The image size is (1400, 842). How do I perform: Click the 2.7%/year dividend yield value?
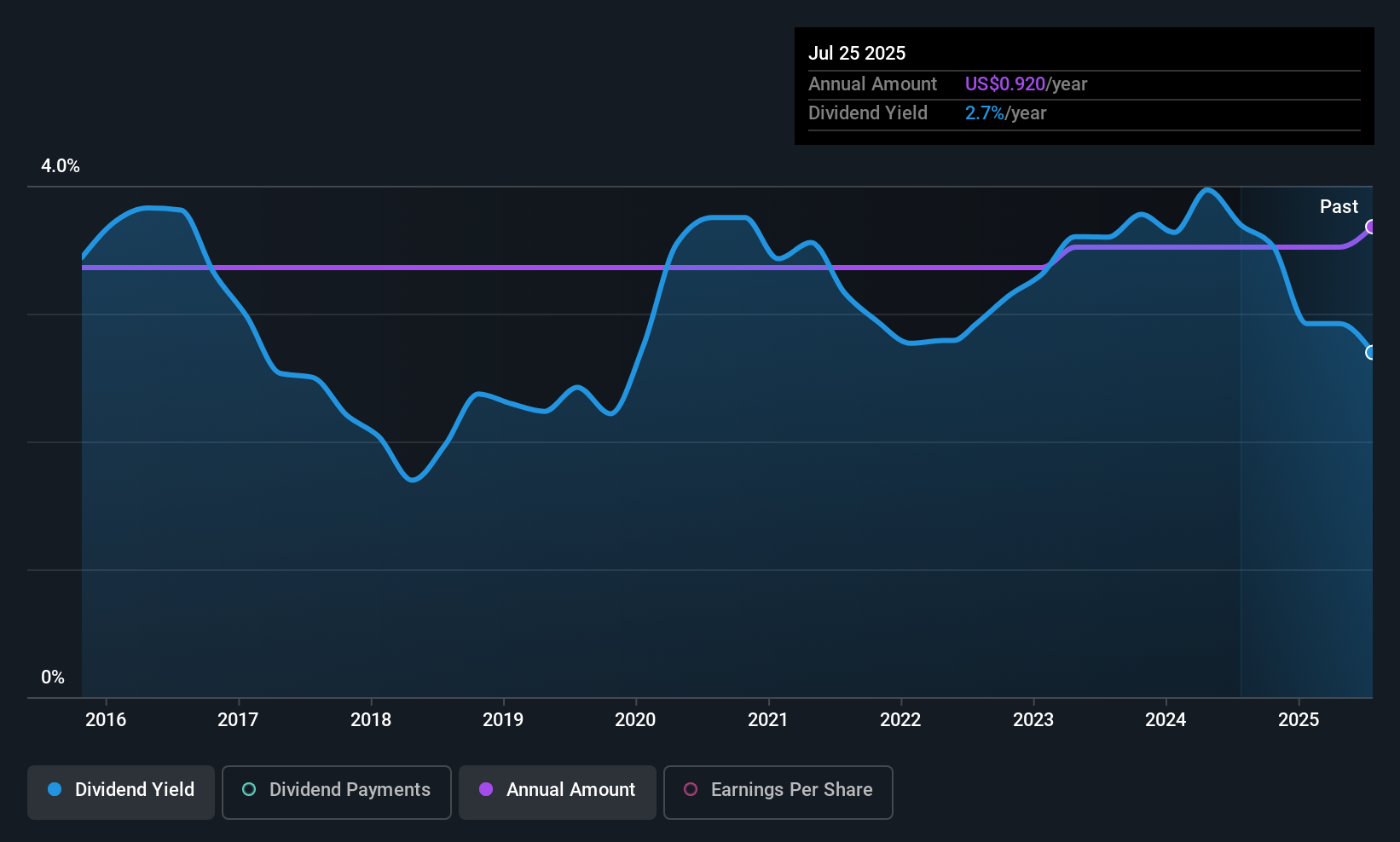(1005, 112)
